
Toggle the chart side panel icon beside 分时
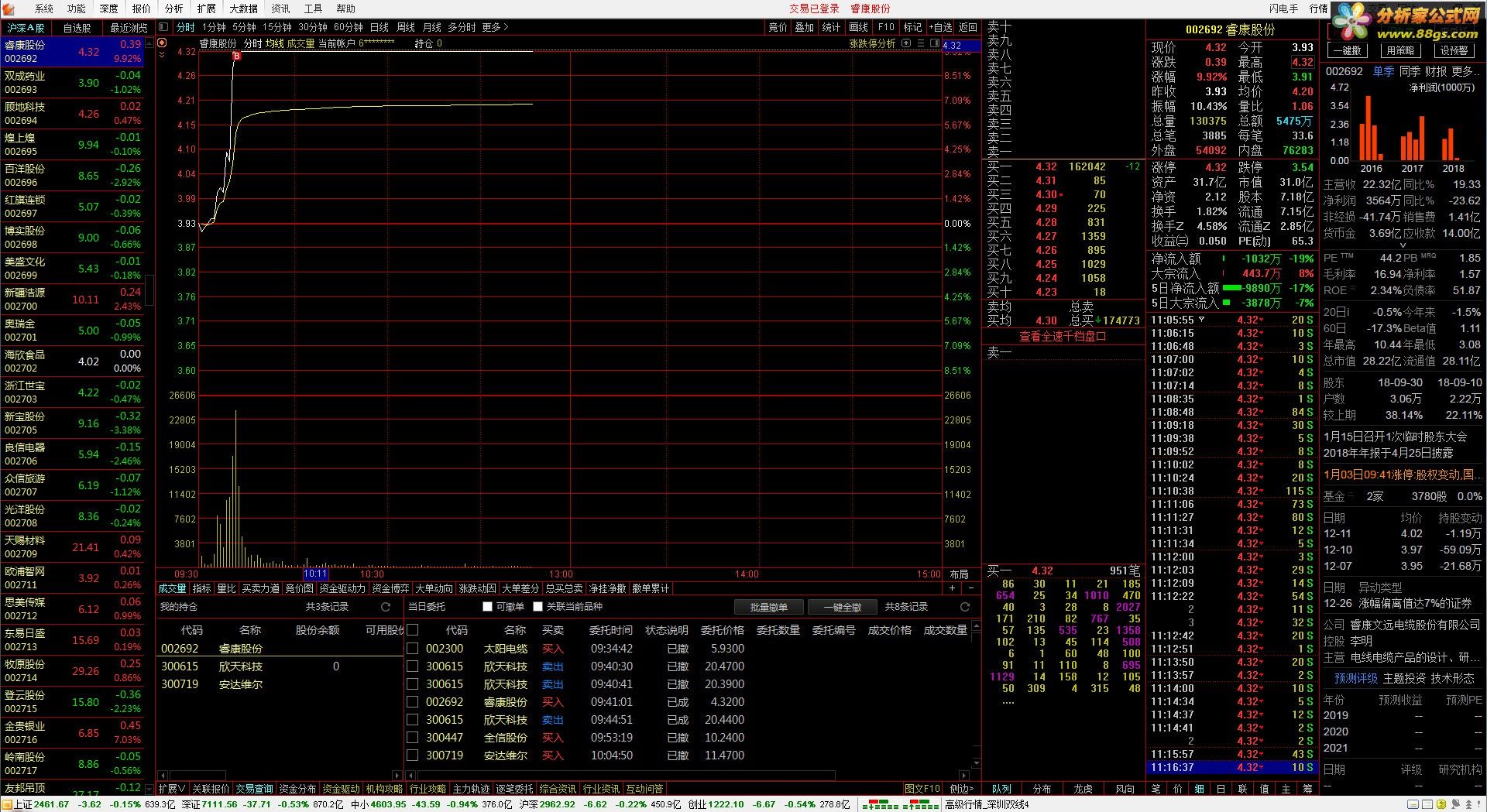tap(163, 27)
